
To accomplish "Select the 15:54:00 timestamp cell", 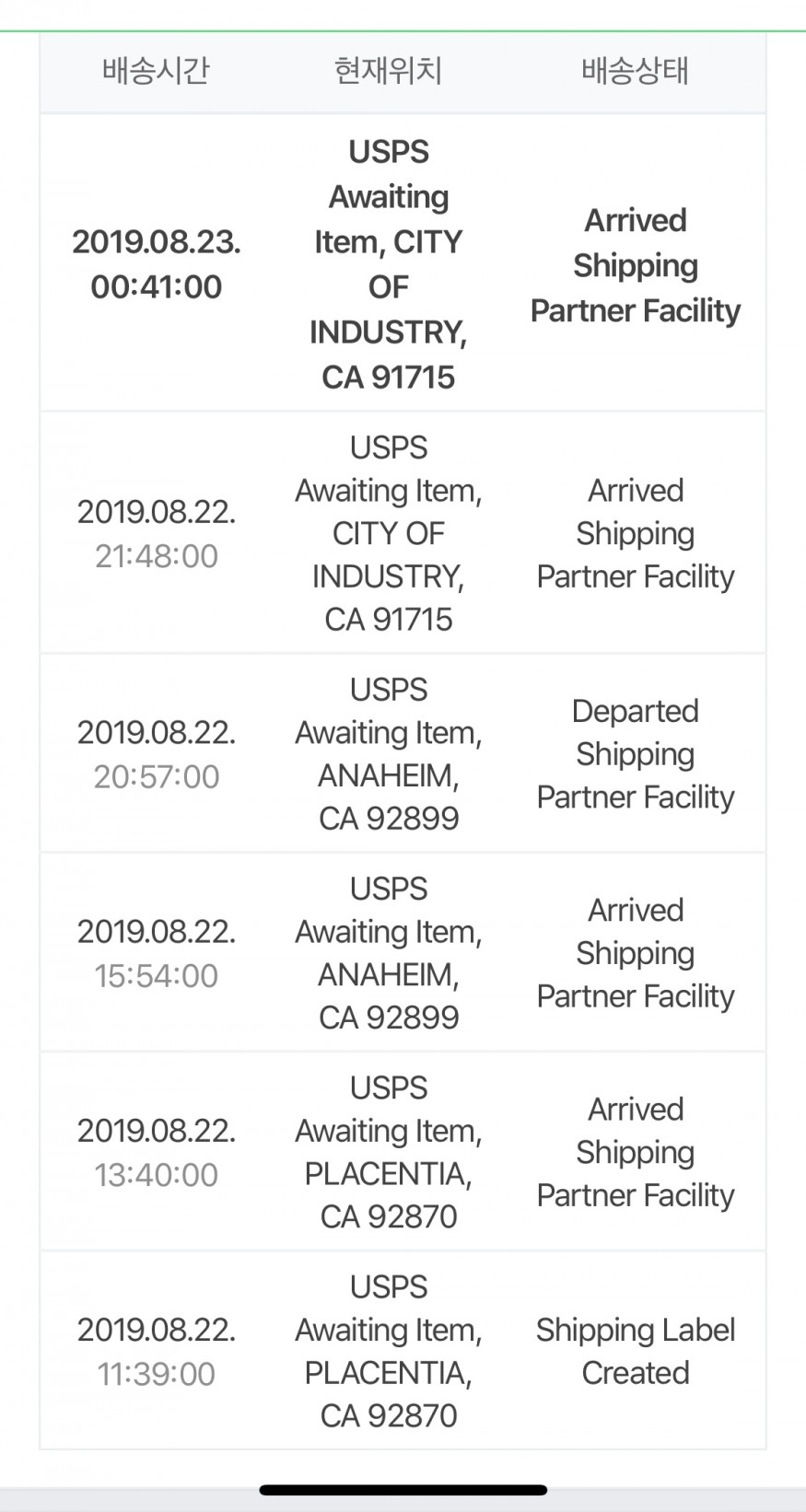I will coord(157,953).
